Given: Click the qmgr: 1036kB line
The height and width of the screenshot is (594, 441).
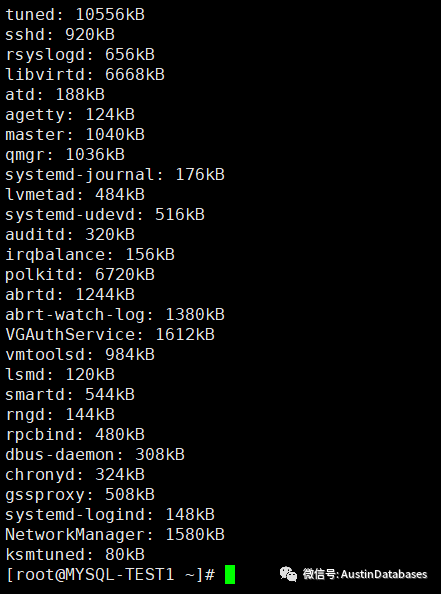Looking at the screenshot, I should 65,155.
